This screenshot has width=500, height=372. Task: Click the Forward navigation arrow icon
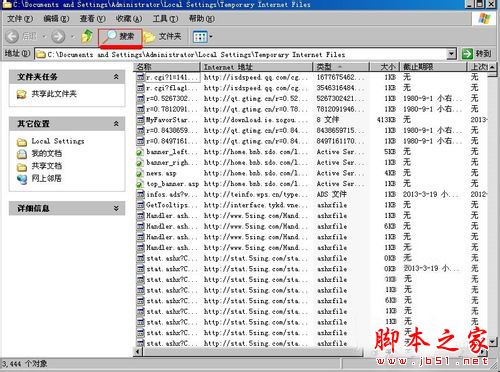(58, 36)
